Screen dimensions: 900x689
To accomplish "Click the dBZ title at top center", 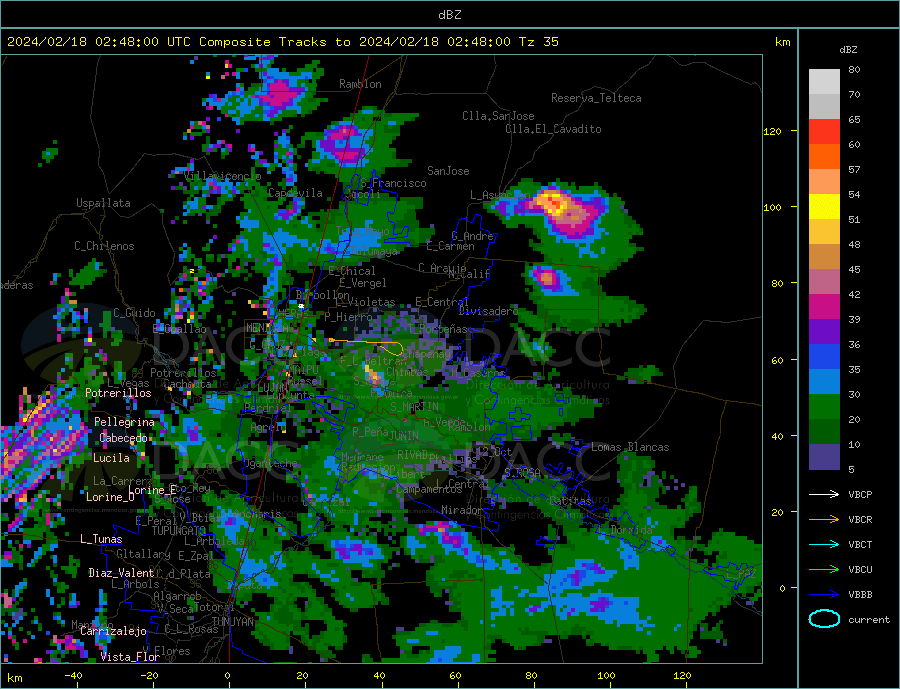I will 449,15.
